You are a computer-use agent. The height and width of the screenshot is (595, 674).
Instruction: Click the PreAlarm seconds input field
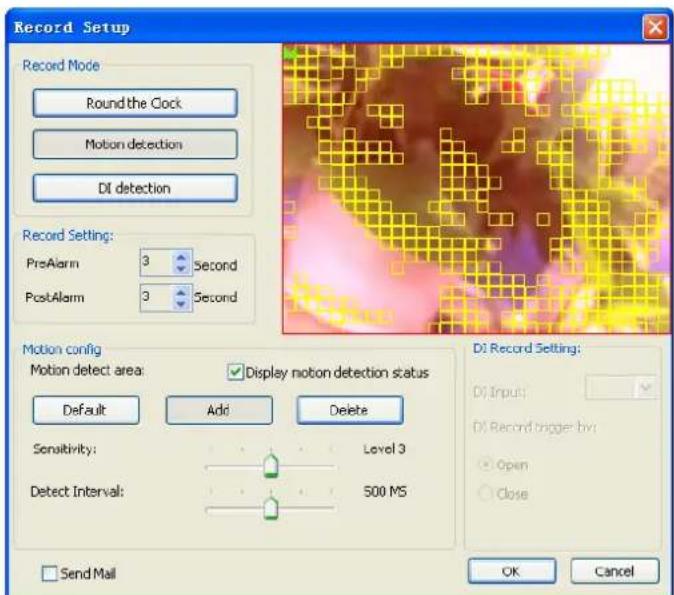157,262
